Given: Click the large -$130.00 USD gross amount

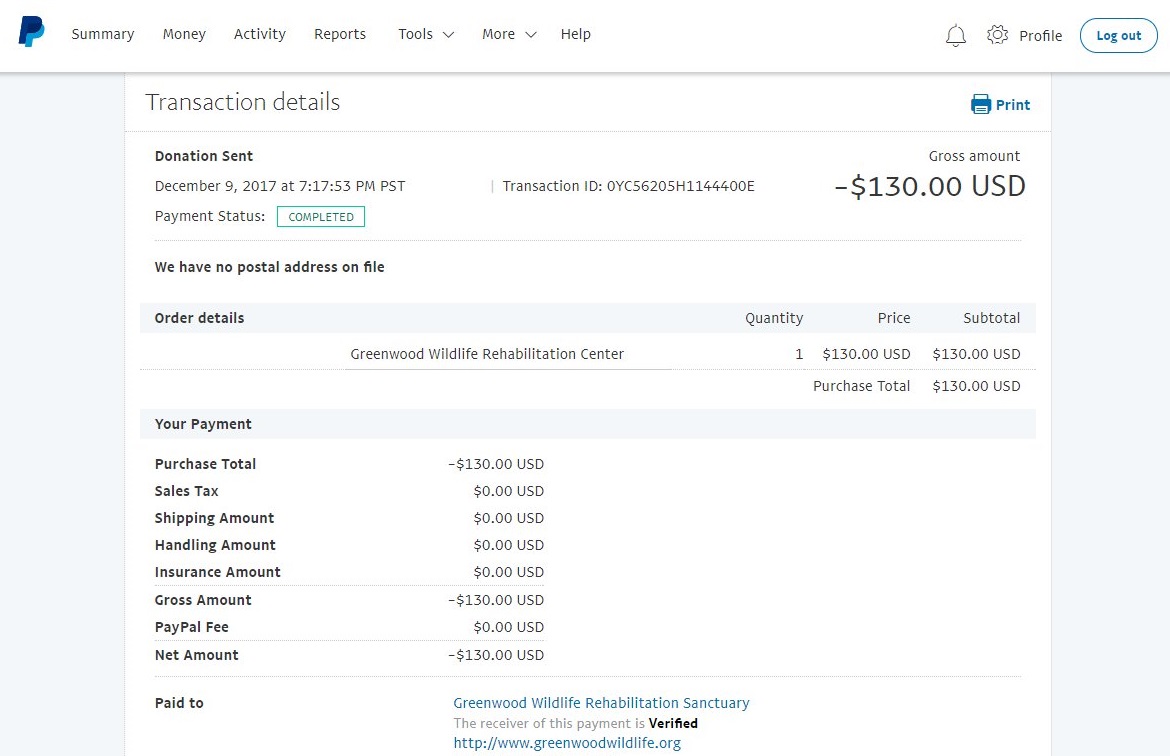Looking at the screenshot, I should point(930,187).
